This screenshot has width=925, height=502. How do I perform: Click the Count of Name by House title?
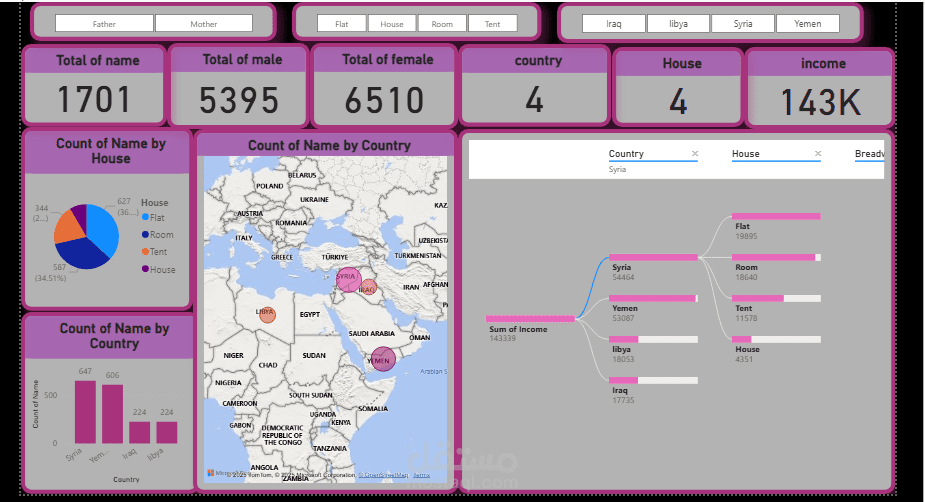click(111, 151)
